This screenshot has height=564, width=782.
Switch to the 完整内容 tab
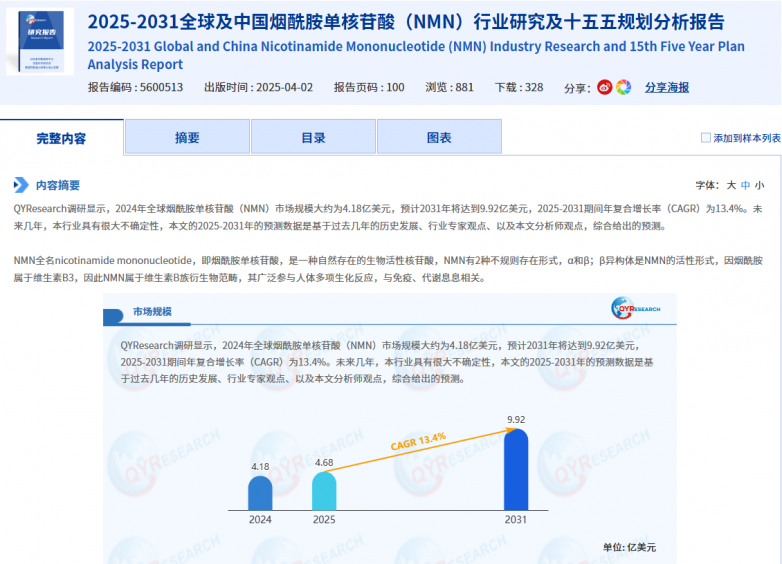pyautogui.click(x=62, y=138)
